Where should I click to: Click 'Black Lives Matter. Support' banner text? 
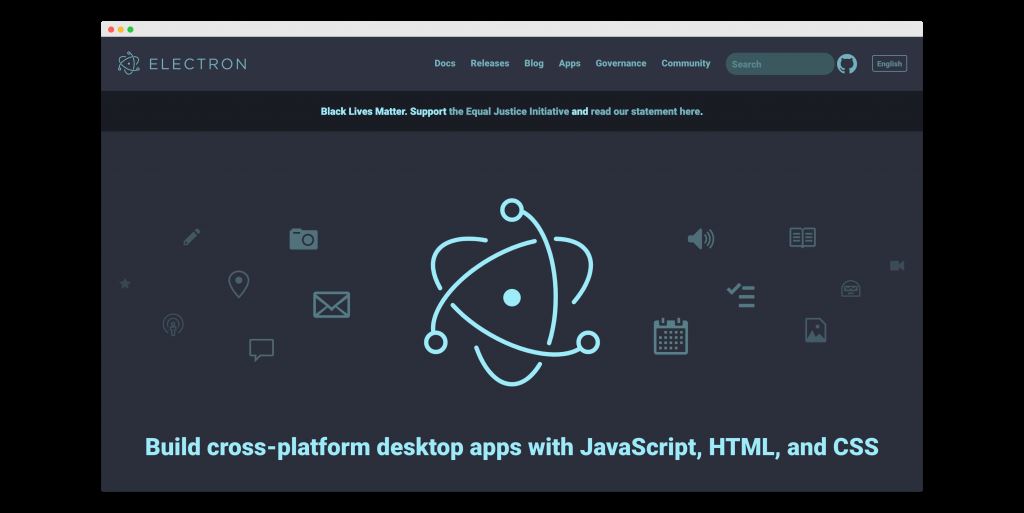point(383,112)
